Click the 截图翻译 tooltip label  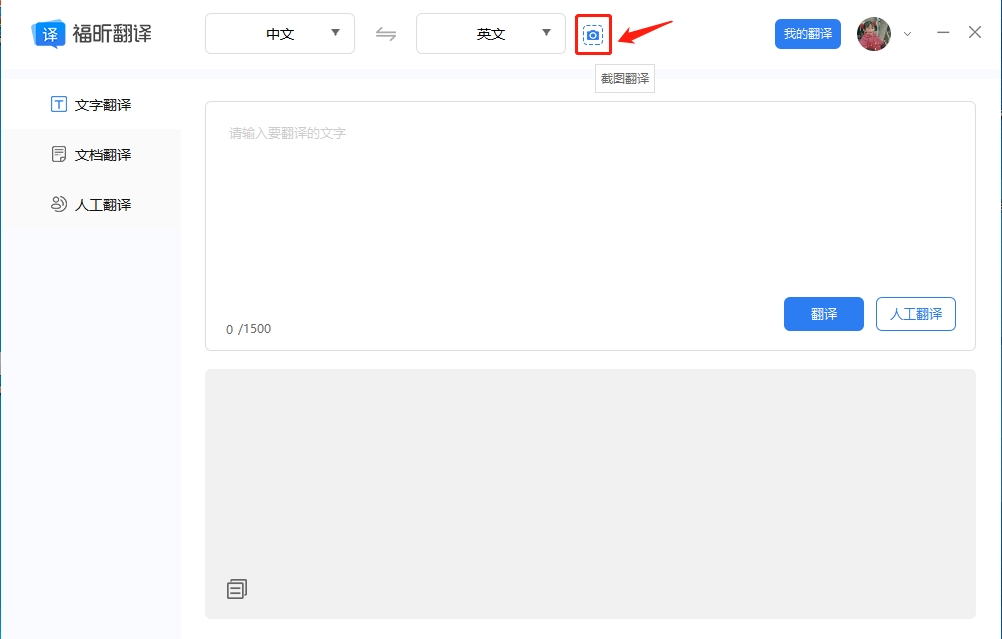623,77
